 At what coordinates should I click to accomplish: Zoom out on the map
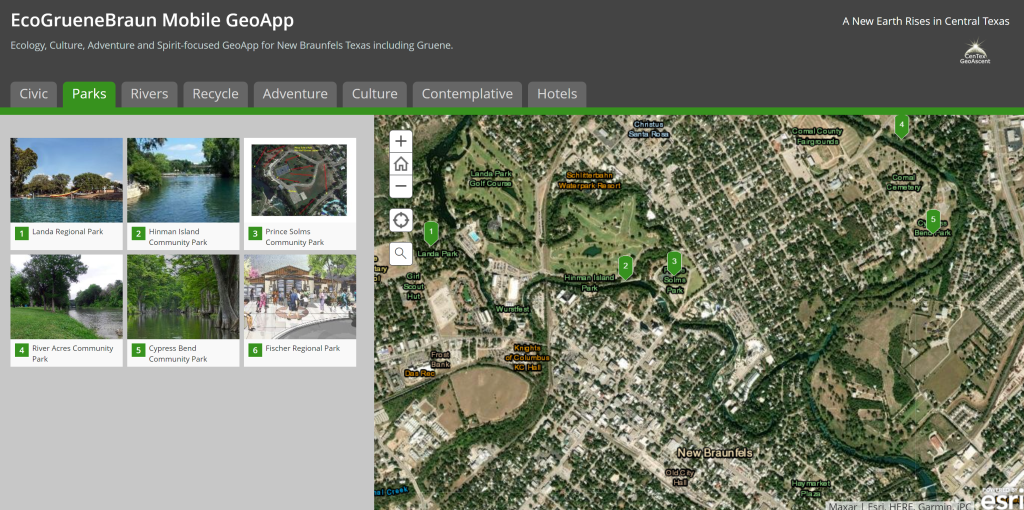pyautogui.click(x=401, y=186)
